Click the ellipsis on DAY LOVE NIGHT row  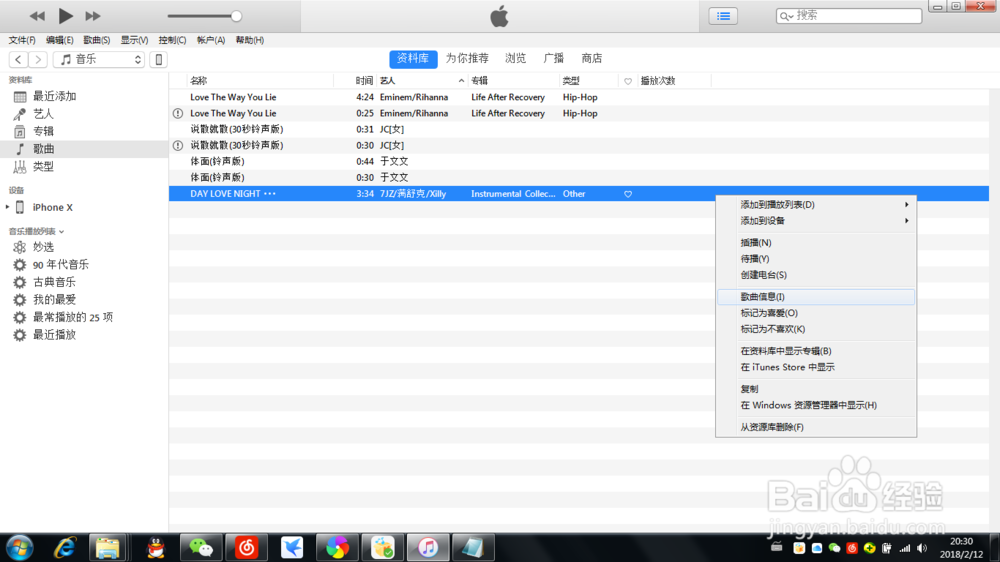[x=270, y=194]
